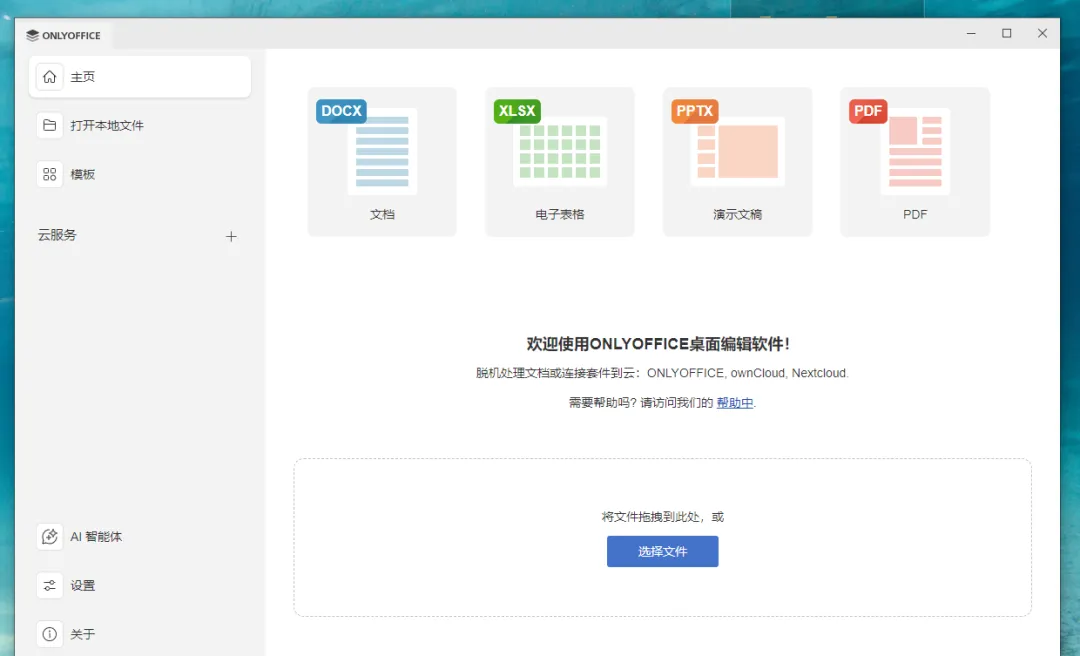The height and width of the screenshot is (656, 1080).
Task: Click the grid icon for 模板
Action: [50, 174]
